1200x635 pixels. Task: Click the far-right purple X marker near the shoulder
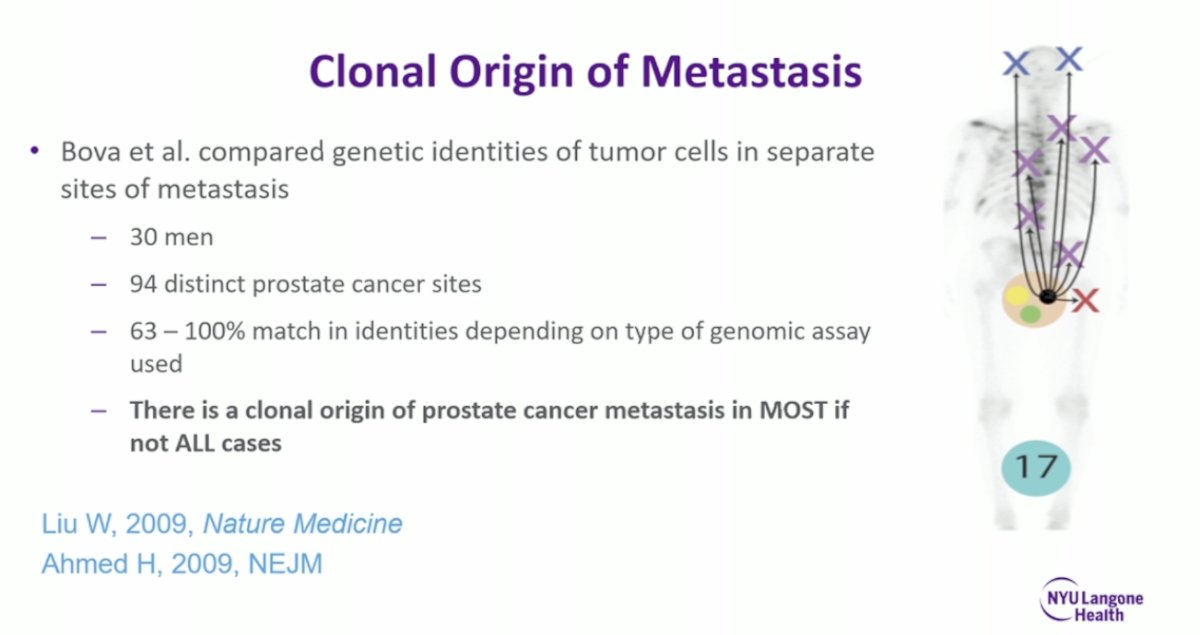[1096, 150]
